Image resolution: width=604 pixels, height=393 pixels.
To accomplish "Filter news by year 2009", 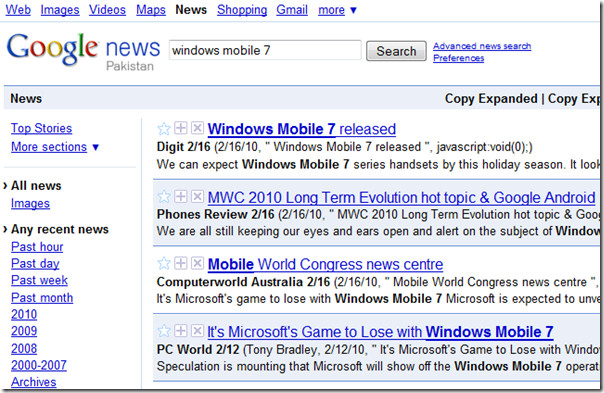I will coord(24,331).
